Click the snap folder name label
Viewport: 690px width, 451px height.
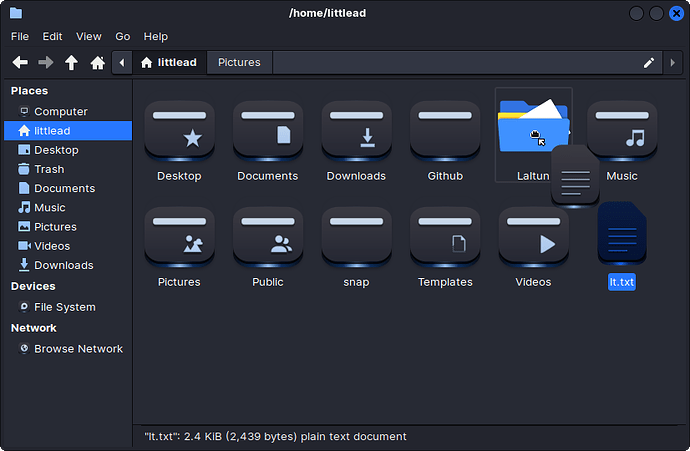[x=356, y=282]
